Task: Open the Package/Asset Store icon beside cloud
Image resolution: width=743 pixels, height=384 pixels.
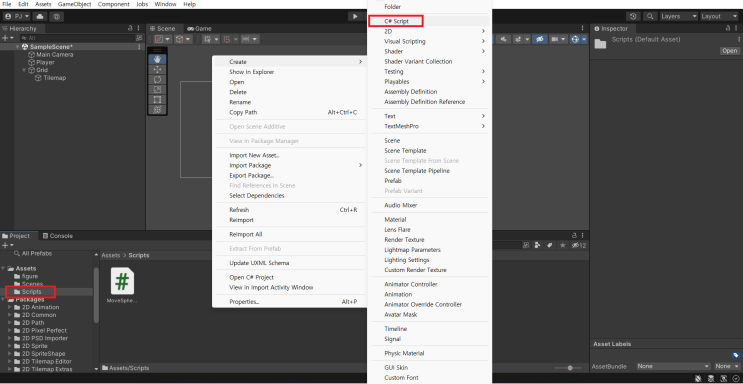Action: click(x=57, y=16)
